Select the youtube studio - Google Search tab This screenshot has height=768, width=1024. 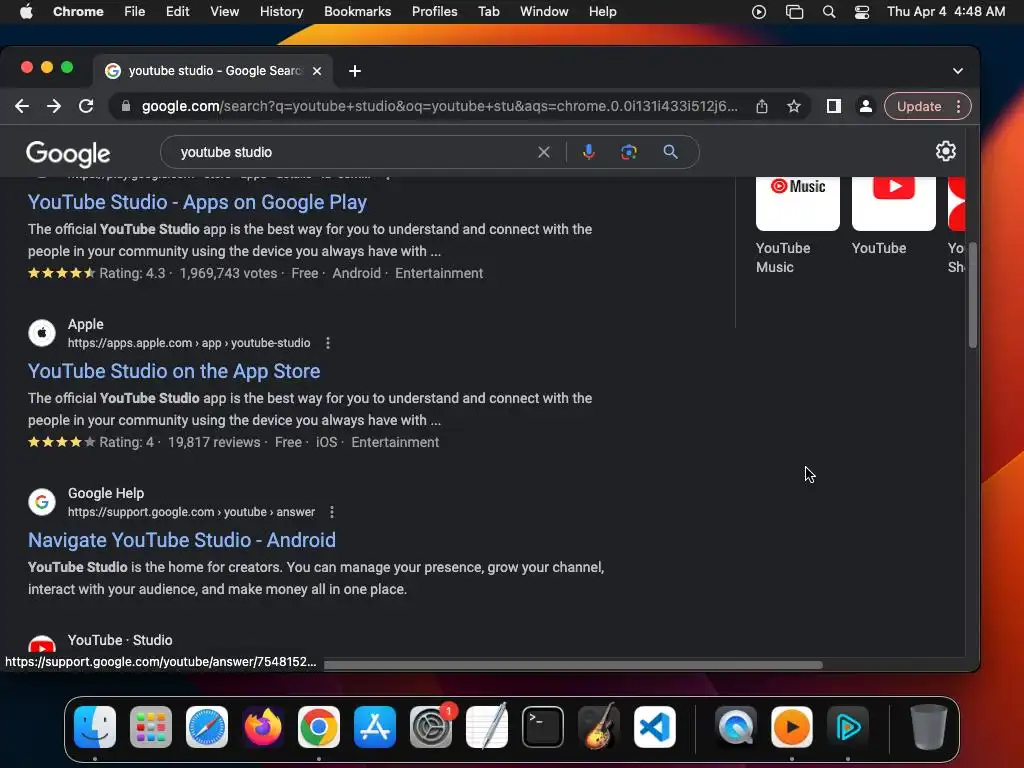coord(213,71)
